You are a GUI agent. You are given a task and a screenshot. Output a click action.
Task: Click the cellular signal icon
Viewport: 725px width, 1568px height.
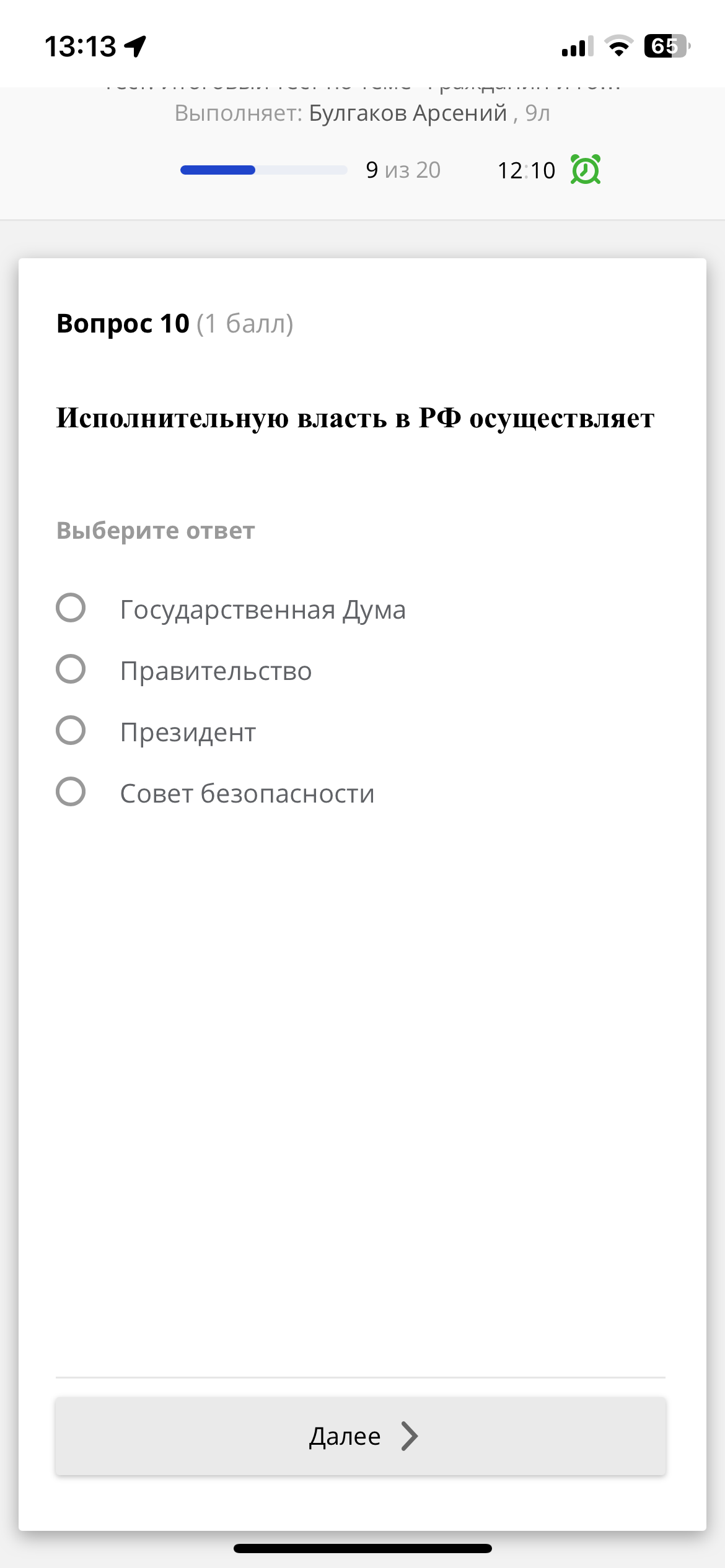tap(573, 47)
